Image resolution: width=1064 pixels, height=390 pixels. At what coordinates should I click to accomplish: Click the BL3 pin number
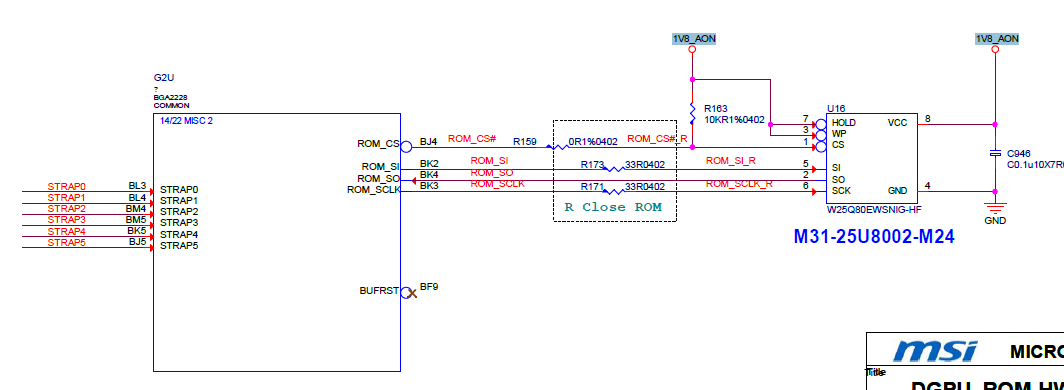[x=137, y=186]
